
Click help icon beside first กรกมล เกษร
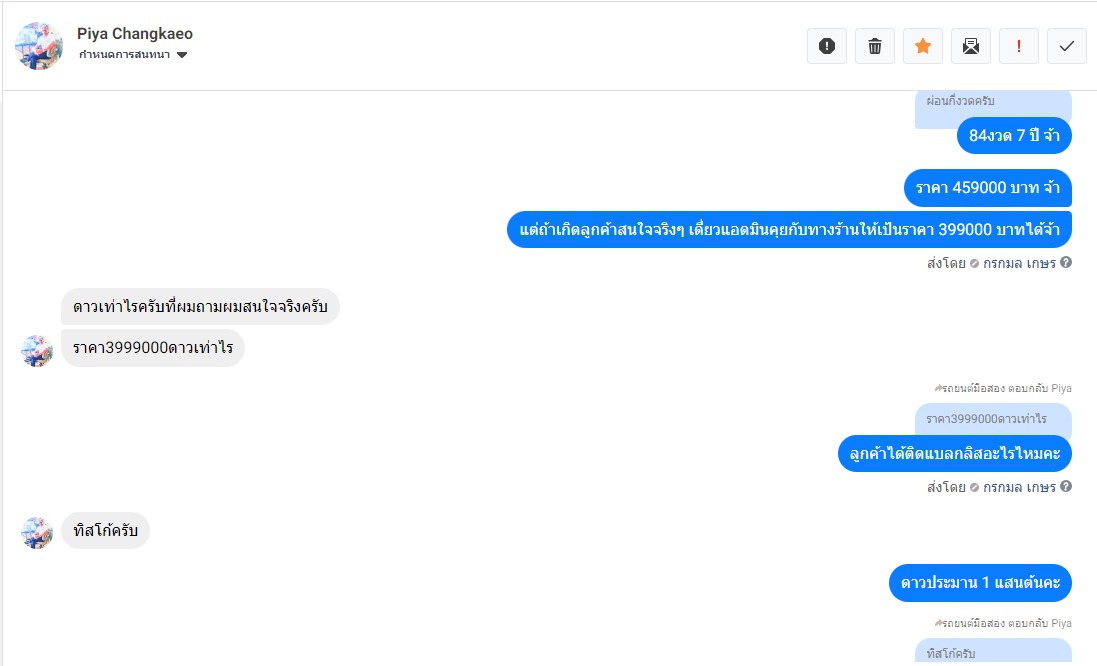click(1066, 263)
